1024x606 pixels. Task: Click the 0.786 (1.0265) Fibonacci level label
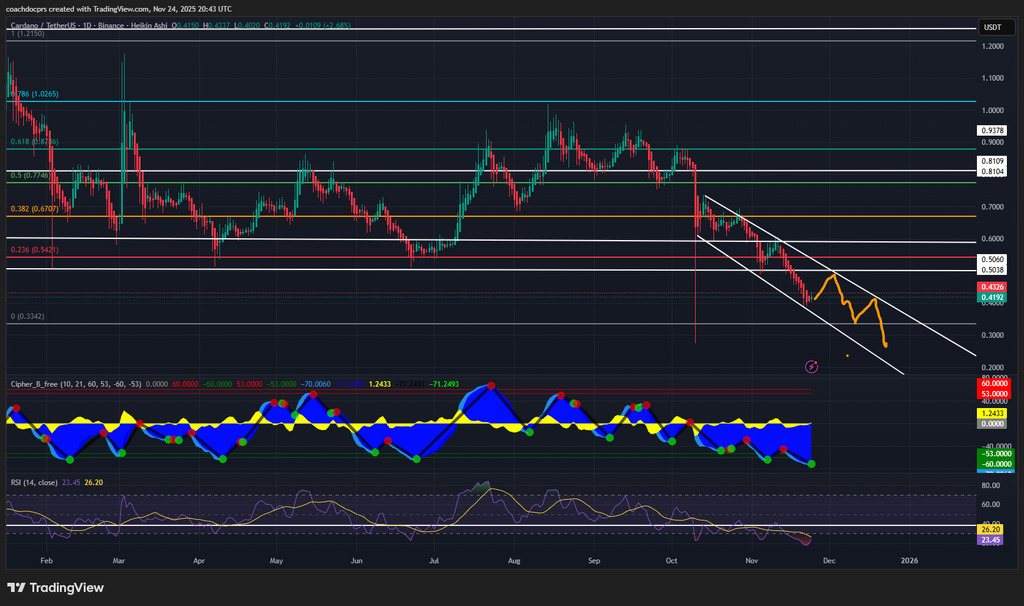point(36,94)
